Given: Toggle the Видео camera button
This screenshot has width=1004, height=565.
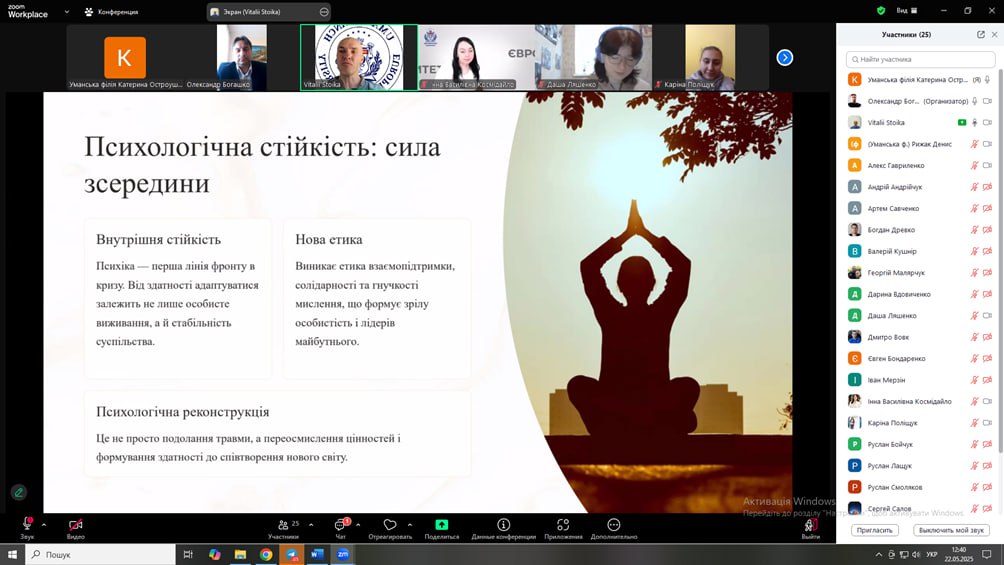Looking at the screenshot, I should [75, 525].
